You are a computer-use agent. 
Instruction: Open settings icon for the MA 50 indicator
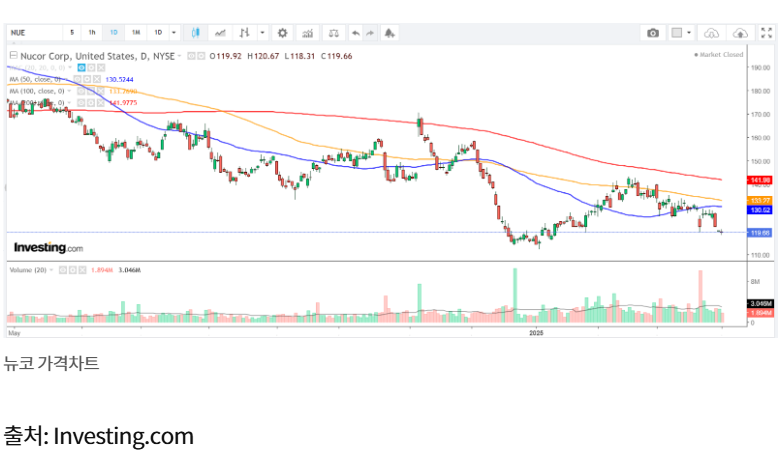pyautogui.click(x=87, y=79)
